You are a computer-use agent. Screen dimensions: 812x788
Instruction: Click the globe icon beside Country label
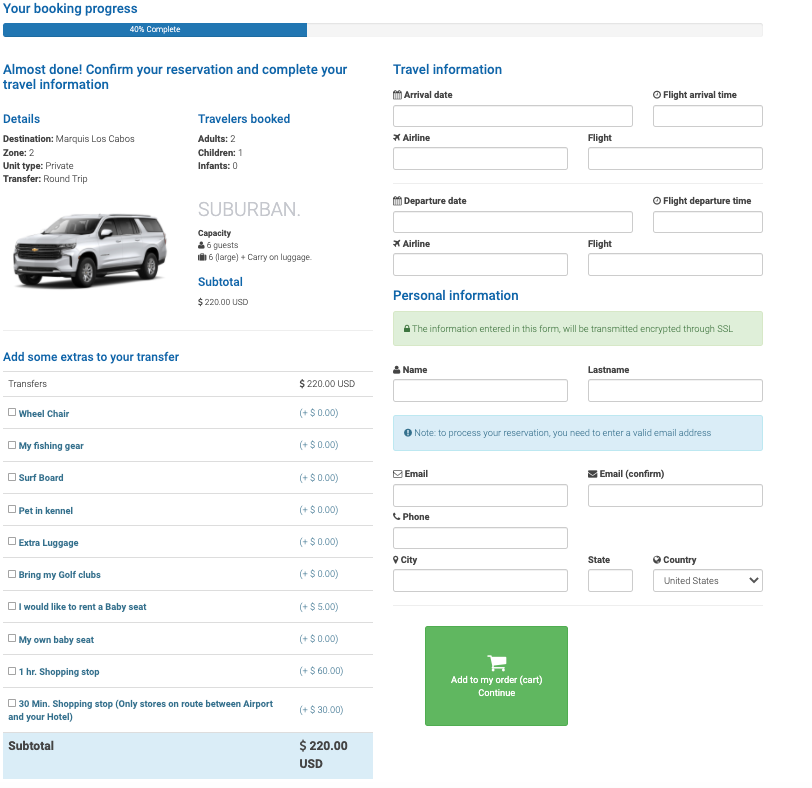657,560
